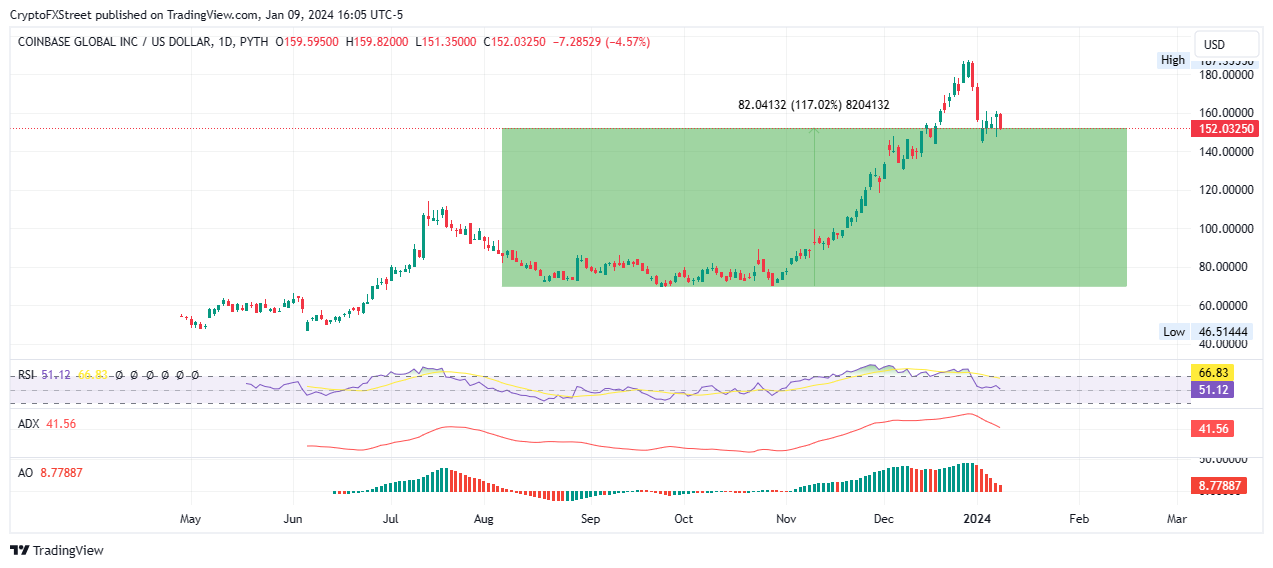Click the Jul label on time axis

(390, 520)
